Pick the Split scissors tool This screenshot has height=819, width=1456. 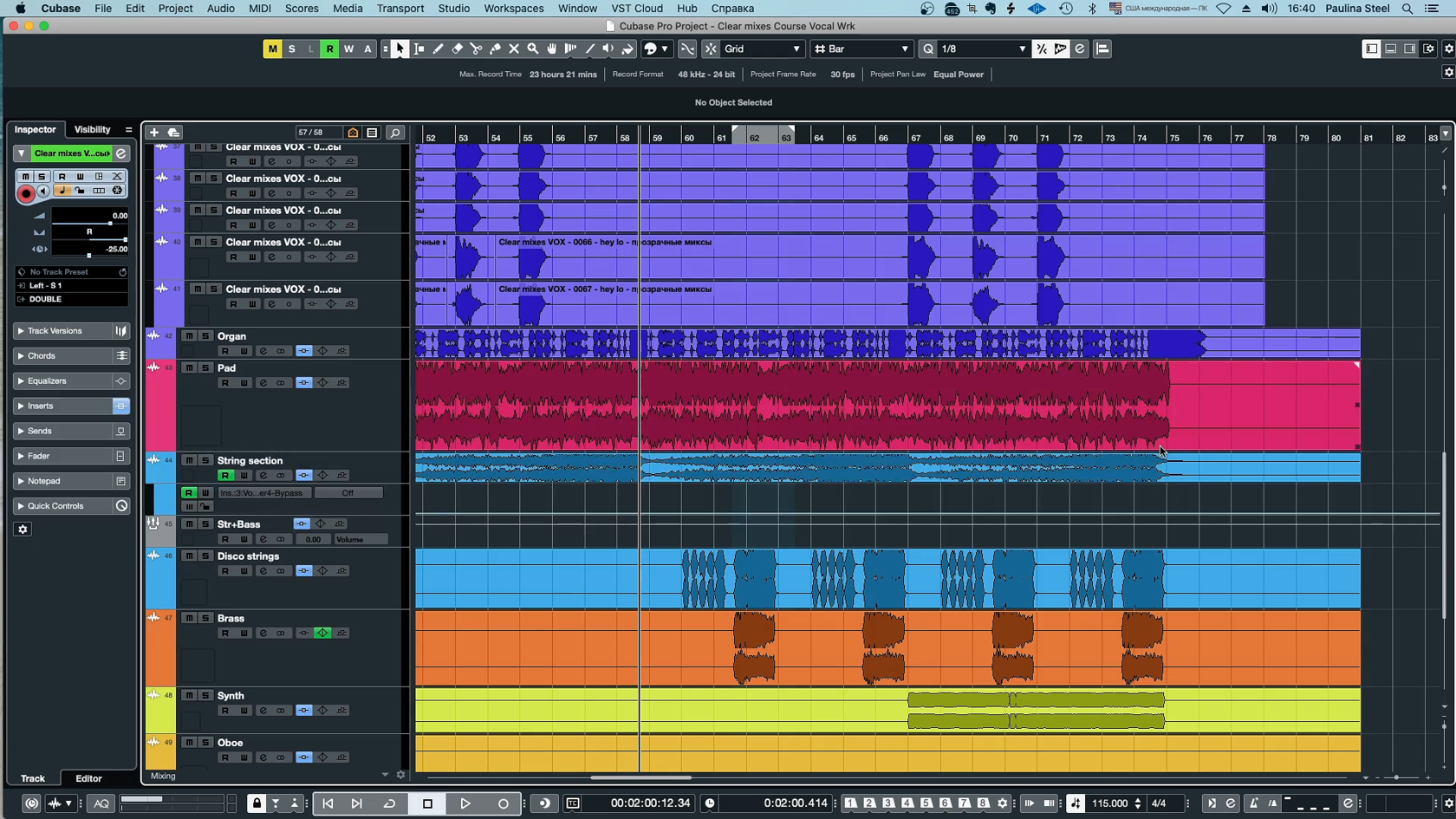coord(476,49)
